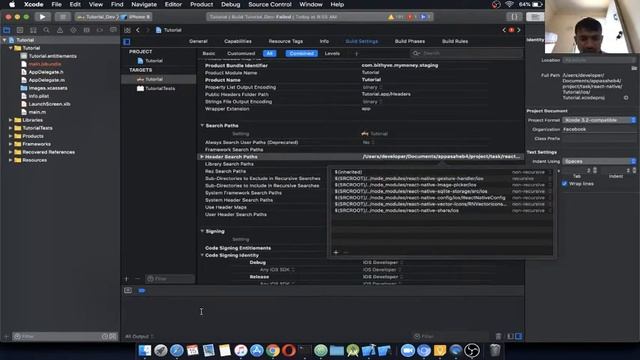Open the Test navigator diamond icon

(x=73, y=30)
